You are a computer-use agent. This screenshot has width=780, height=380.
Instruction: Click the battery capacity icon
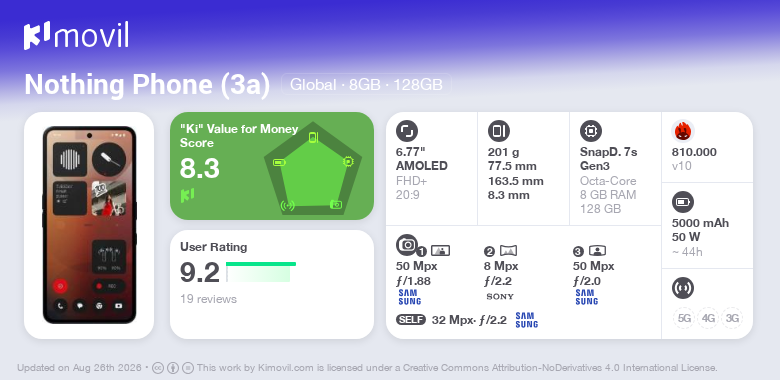pyautogui.click(x=683, y=202)
